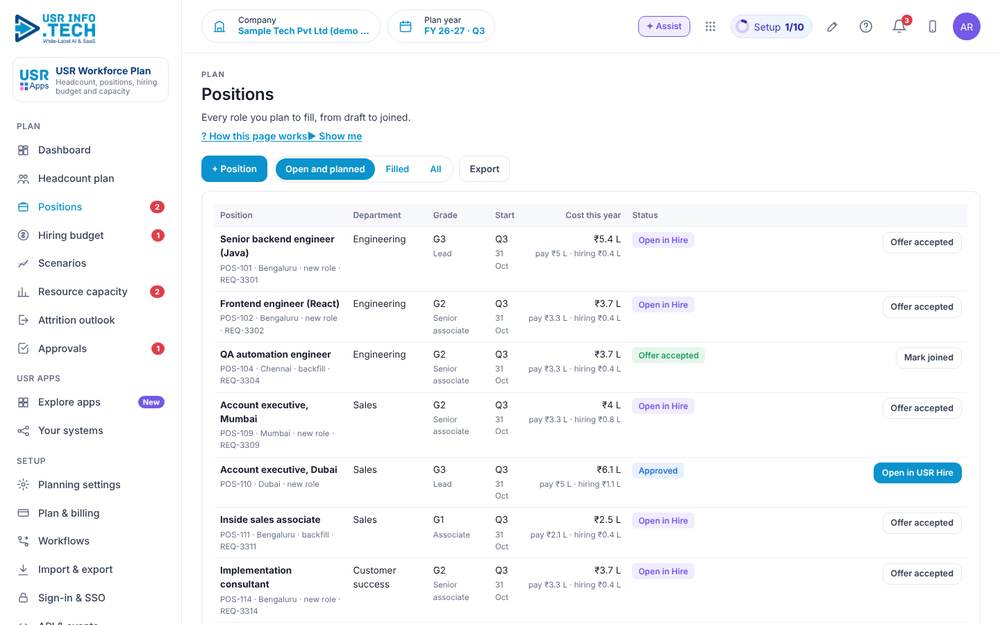
Task: Click the Account executive, Dubai position name
Action: click(279, 469)
